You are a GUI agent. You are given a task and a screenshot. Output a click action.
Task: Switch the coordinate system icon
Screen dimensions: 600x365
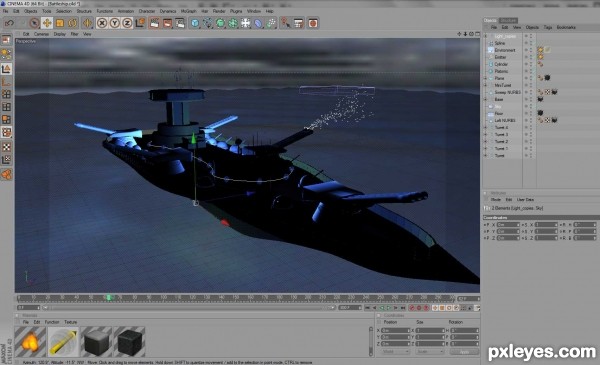click(x=140, y=23)
